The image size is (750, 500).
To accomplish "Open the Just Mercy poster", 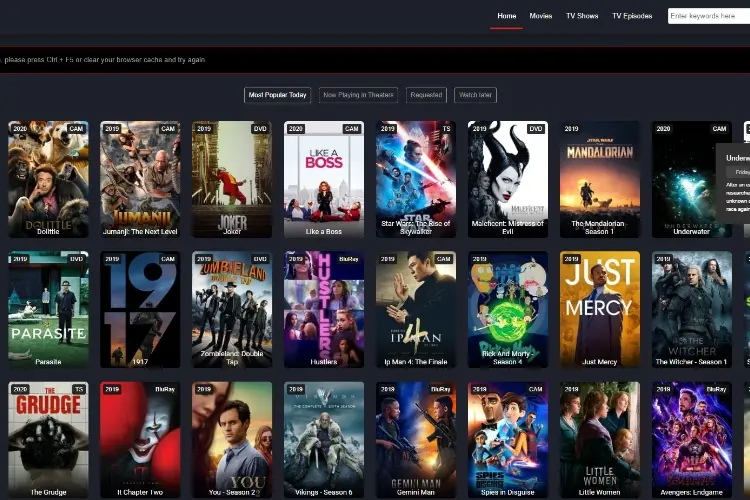I will [x=599, y=310].
